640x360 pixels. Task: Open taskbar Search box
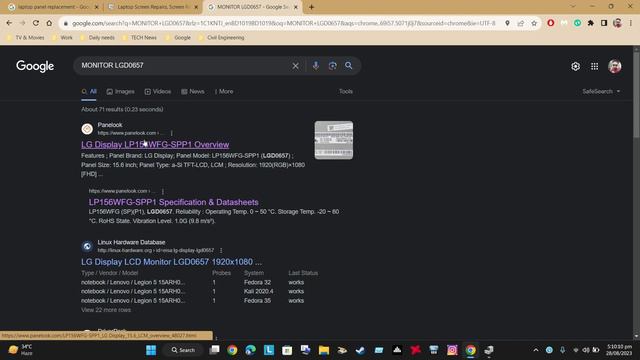(x=183, y=350)
